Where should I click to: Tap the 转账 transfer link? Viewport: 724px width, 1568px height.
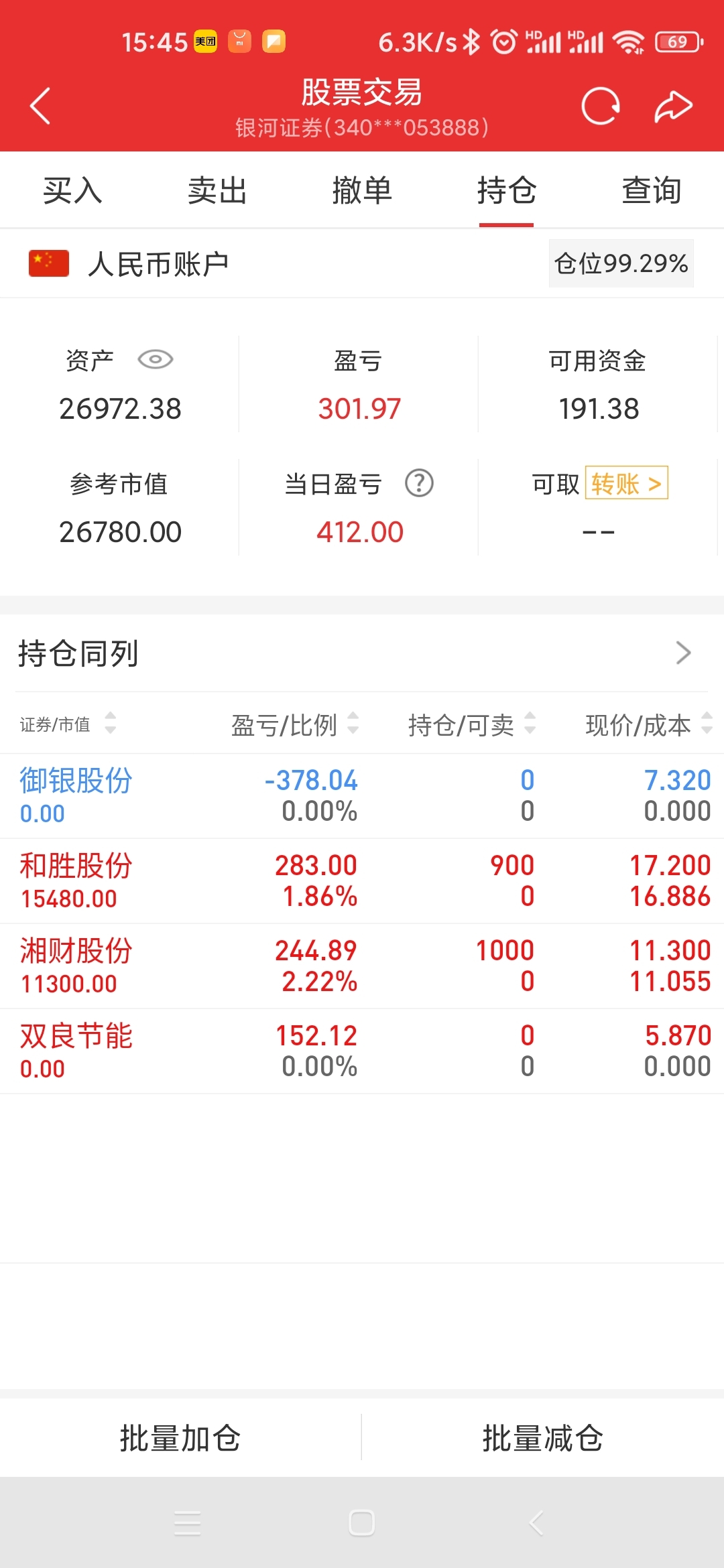click(627, 483)
